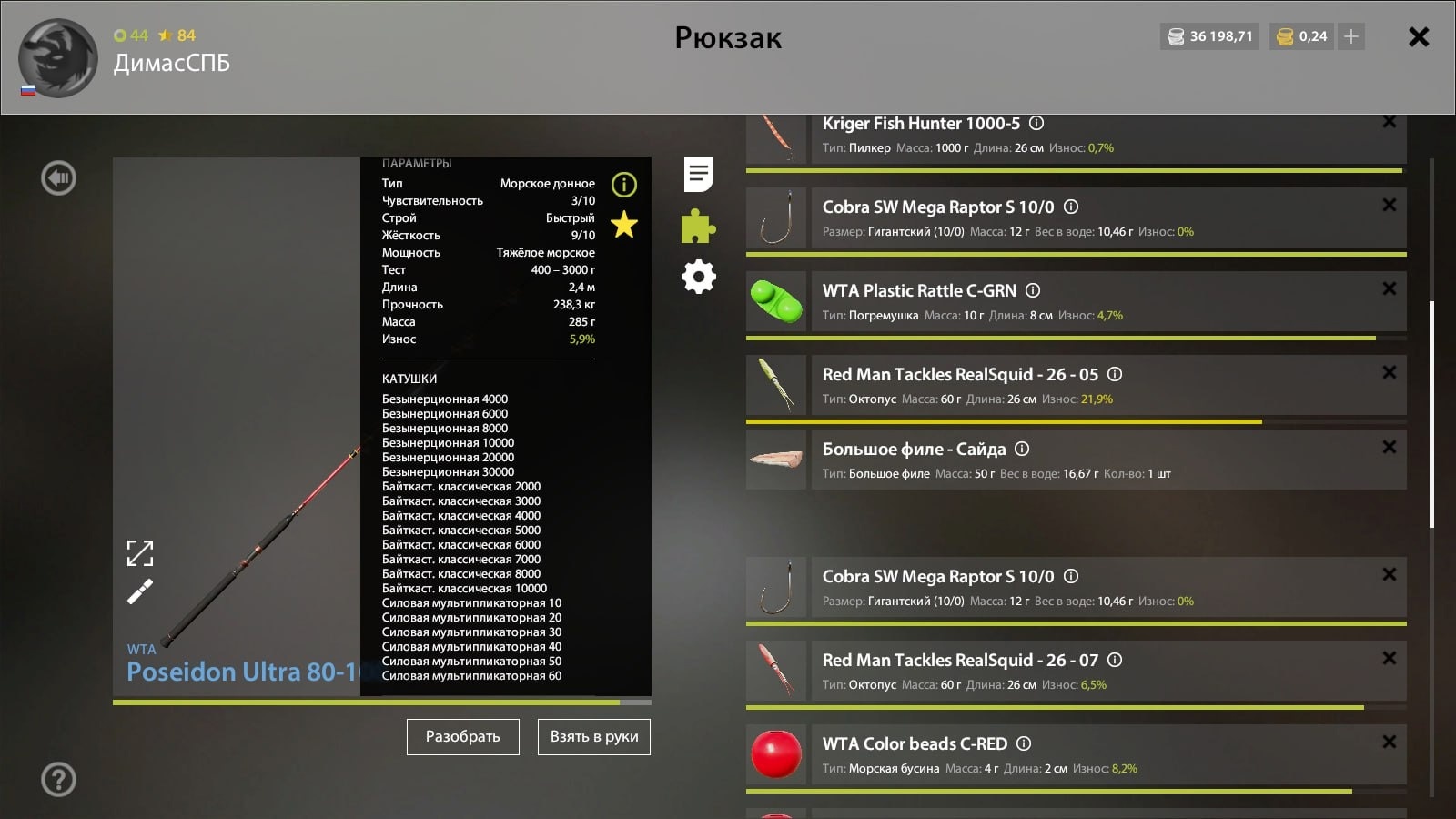Show rod info with green i icon
Viewport: 1456px width, 819px height.
pyautogui.click(x=624, y=185)
